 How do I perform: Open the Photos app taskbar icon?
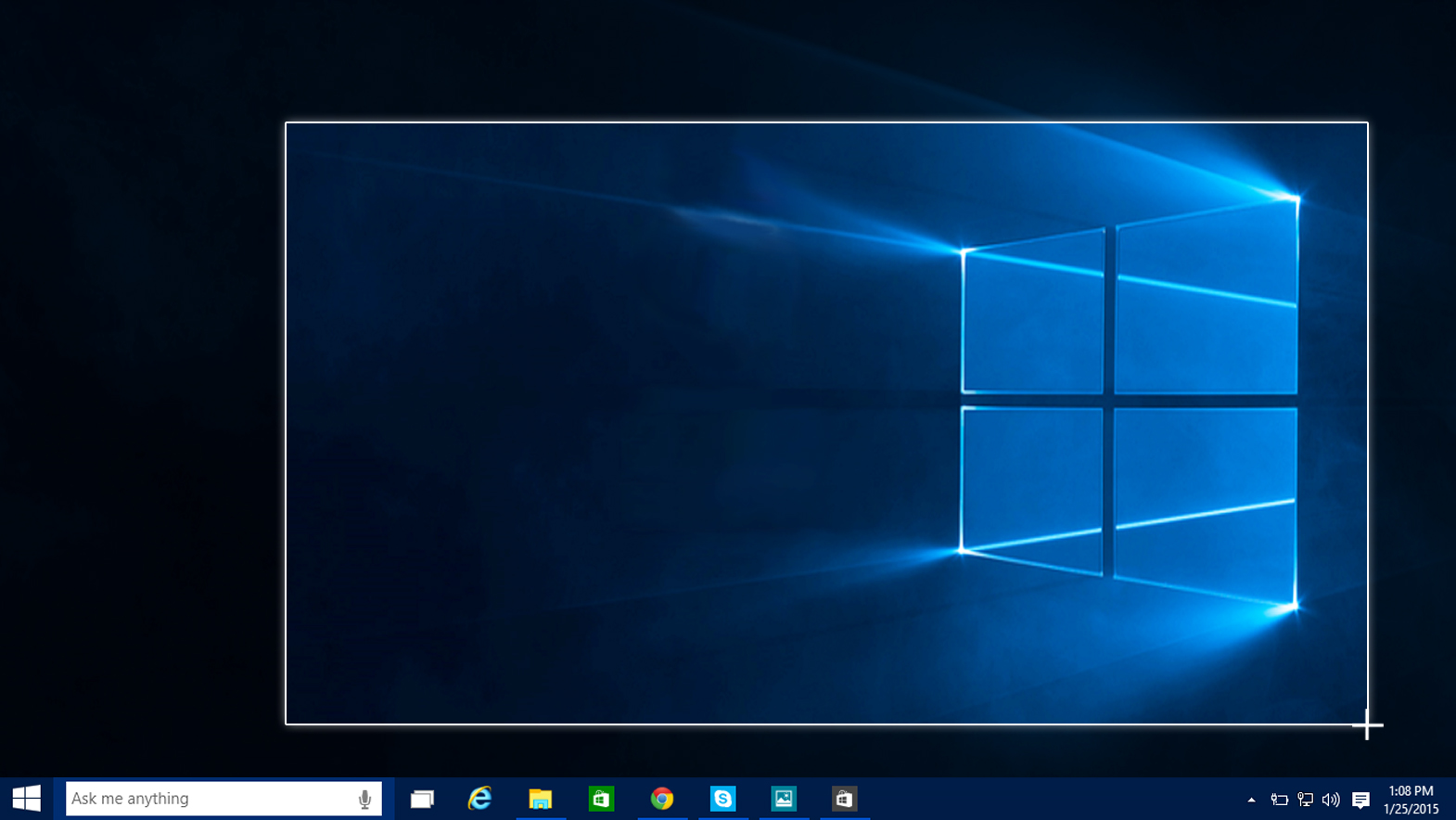[784, 799]
